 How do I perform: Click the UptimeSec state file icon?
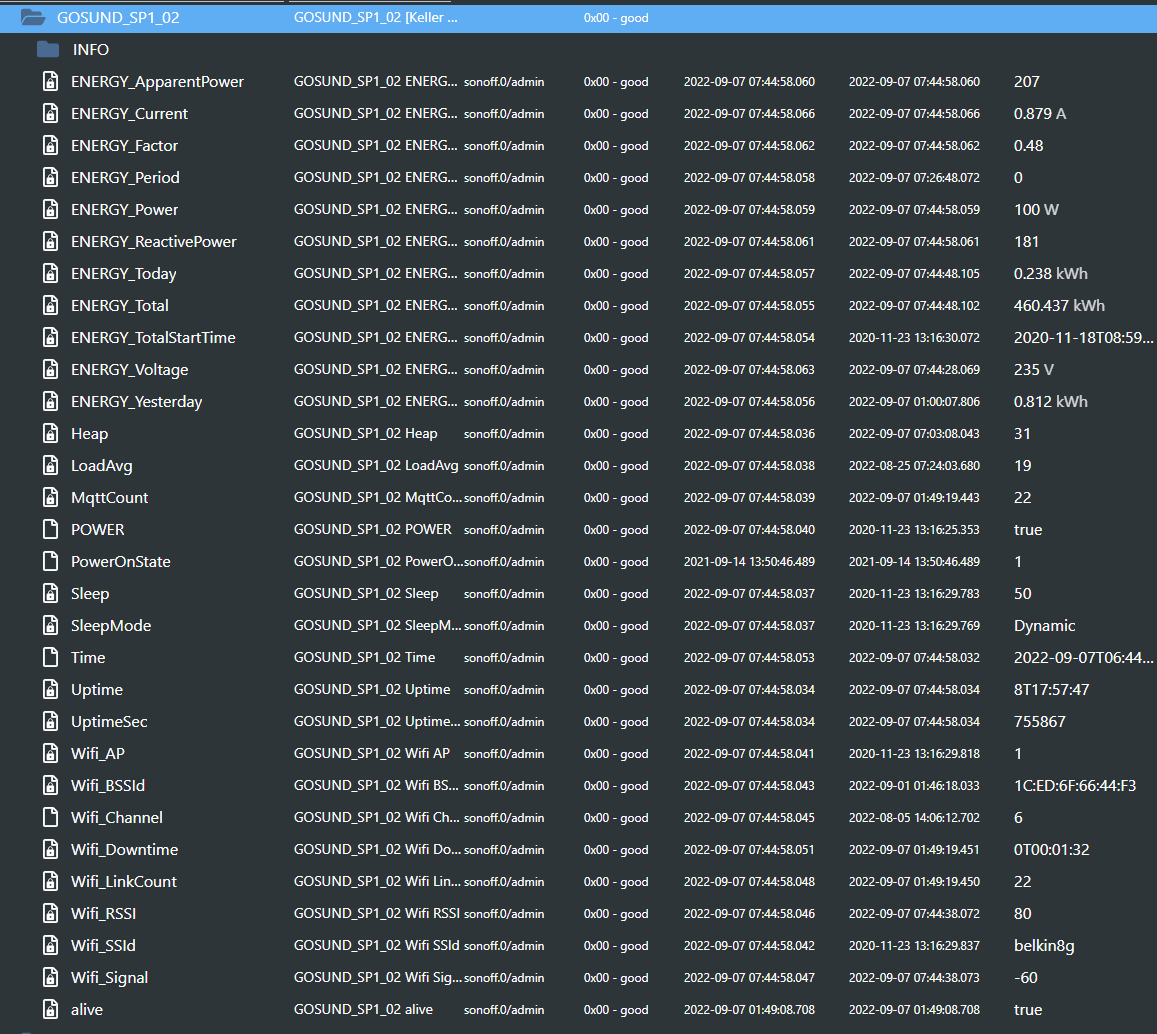(50, 721)
